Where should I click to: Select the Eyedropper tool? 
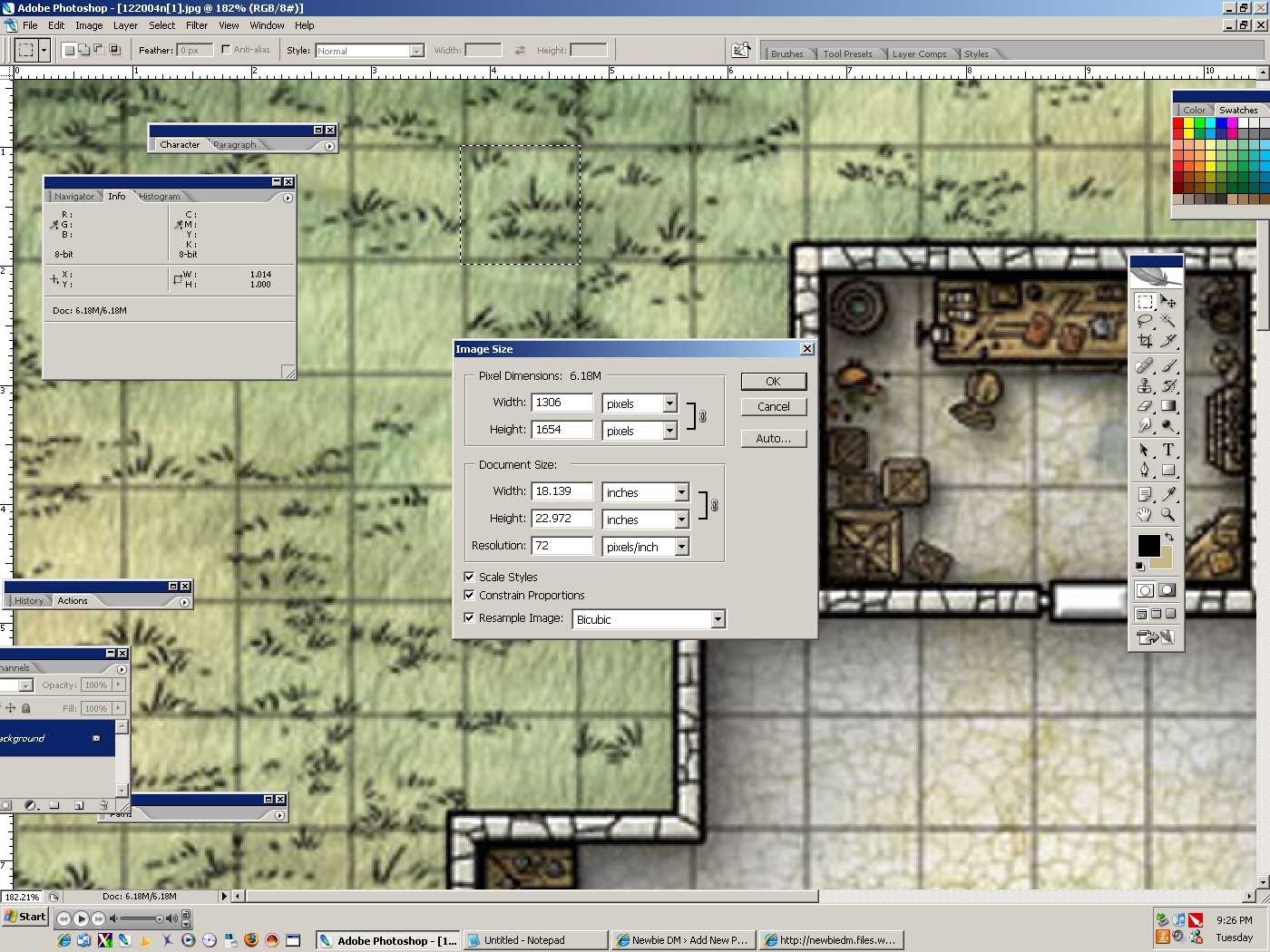coord(1169,494)
